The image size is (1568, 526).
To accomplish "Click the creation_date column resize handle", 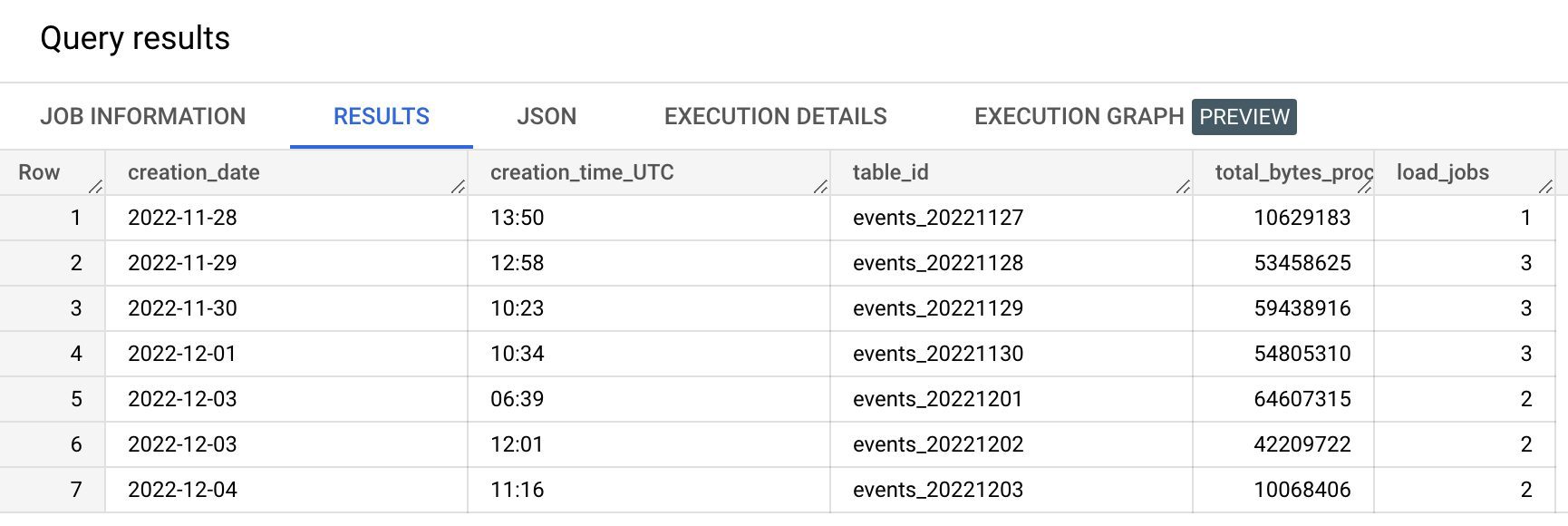I will click(458, 186).
